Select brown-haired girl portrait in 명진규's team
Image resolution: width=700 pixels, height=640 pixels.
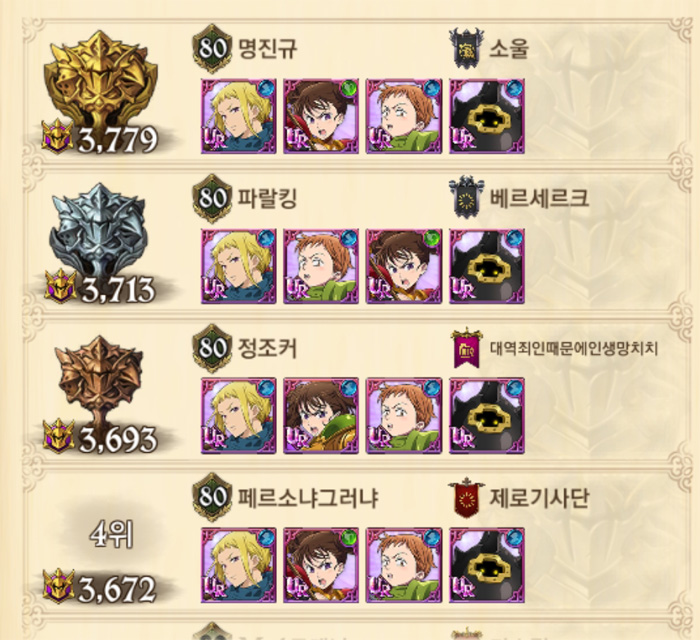(x=321, y=116)
